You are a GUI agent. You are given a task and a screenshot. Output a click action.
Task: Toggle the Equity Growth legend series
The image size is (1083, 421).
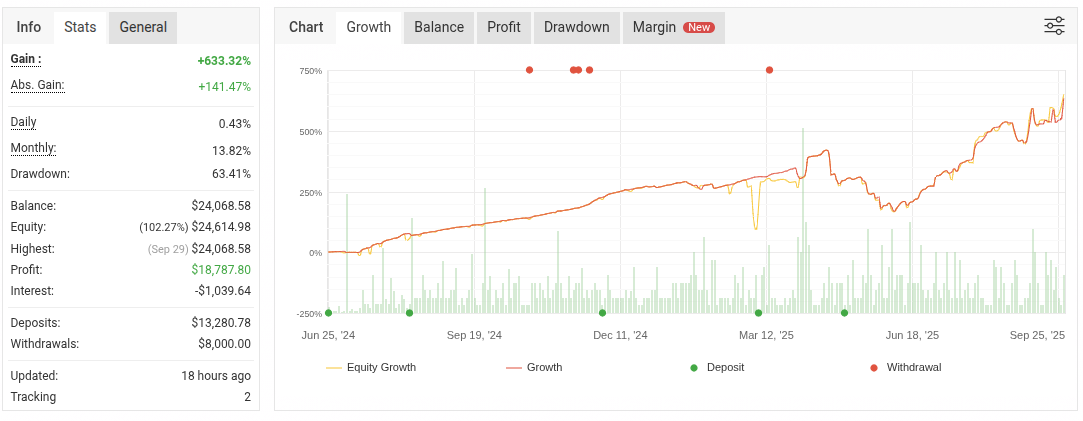pos(381,367)
